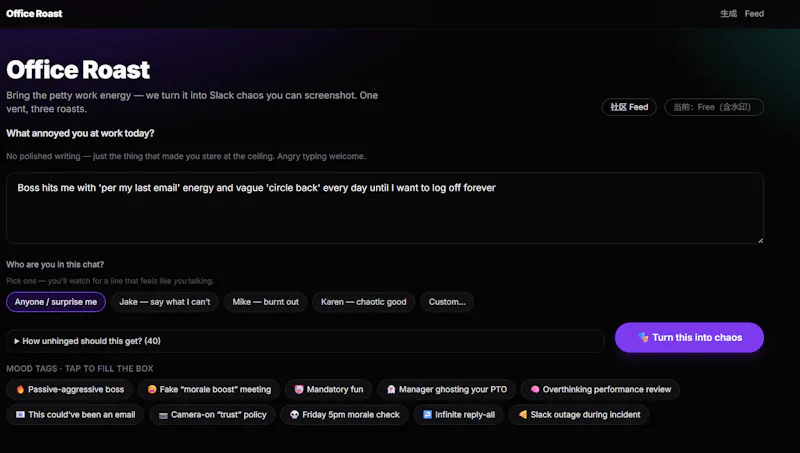The width and height of the screenshot is (800, 453).
Task: Pick the 'Slack outage during incident' tag
Action: coord(579,415)
